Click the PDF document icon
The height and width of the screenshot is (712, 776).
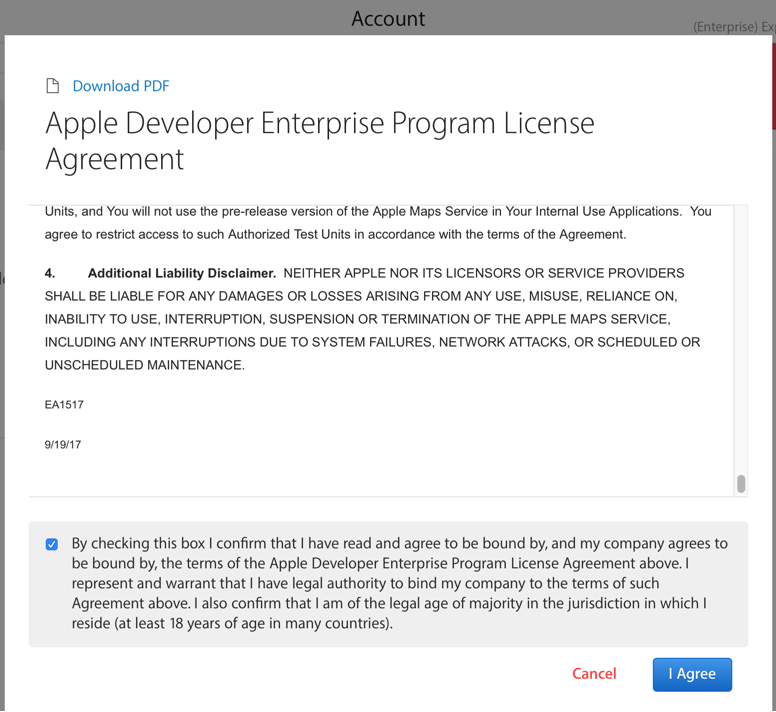52,86
